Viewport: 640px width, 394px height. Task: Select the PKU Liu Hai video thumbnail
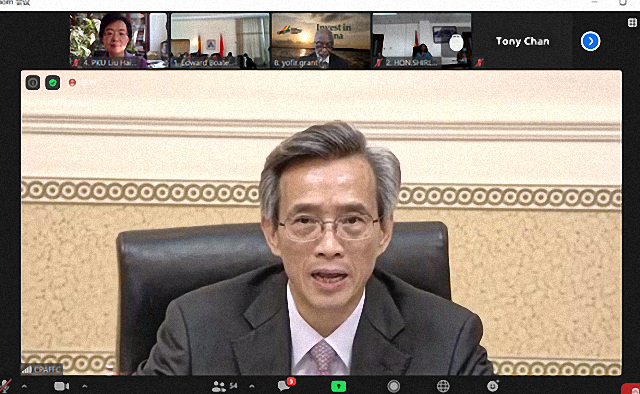118,40
